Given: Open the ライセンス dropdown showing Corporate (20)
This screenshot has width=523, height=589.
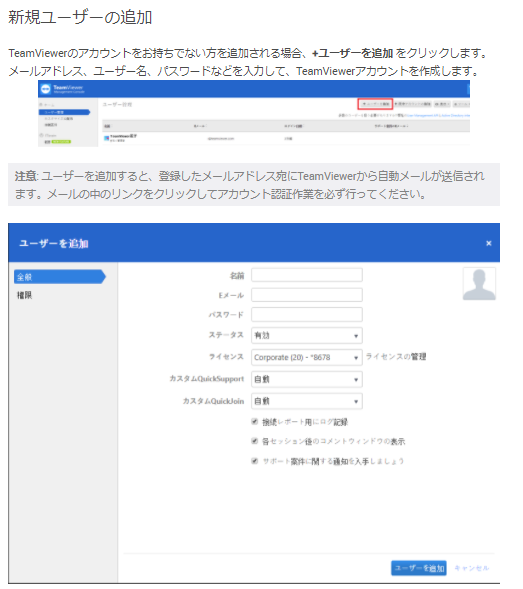Looking at the screenshot, I should coord(307,357).
